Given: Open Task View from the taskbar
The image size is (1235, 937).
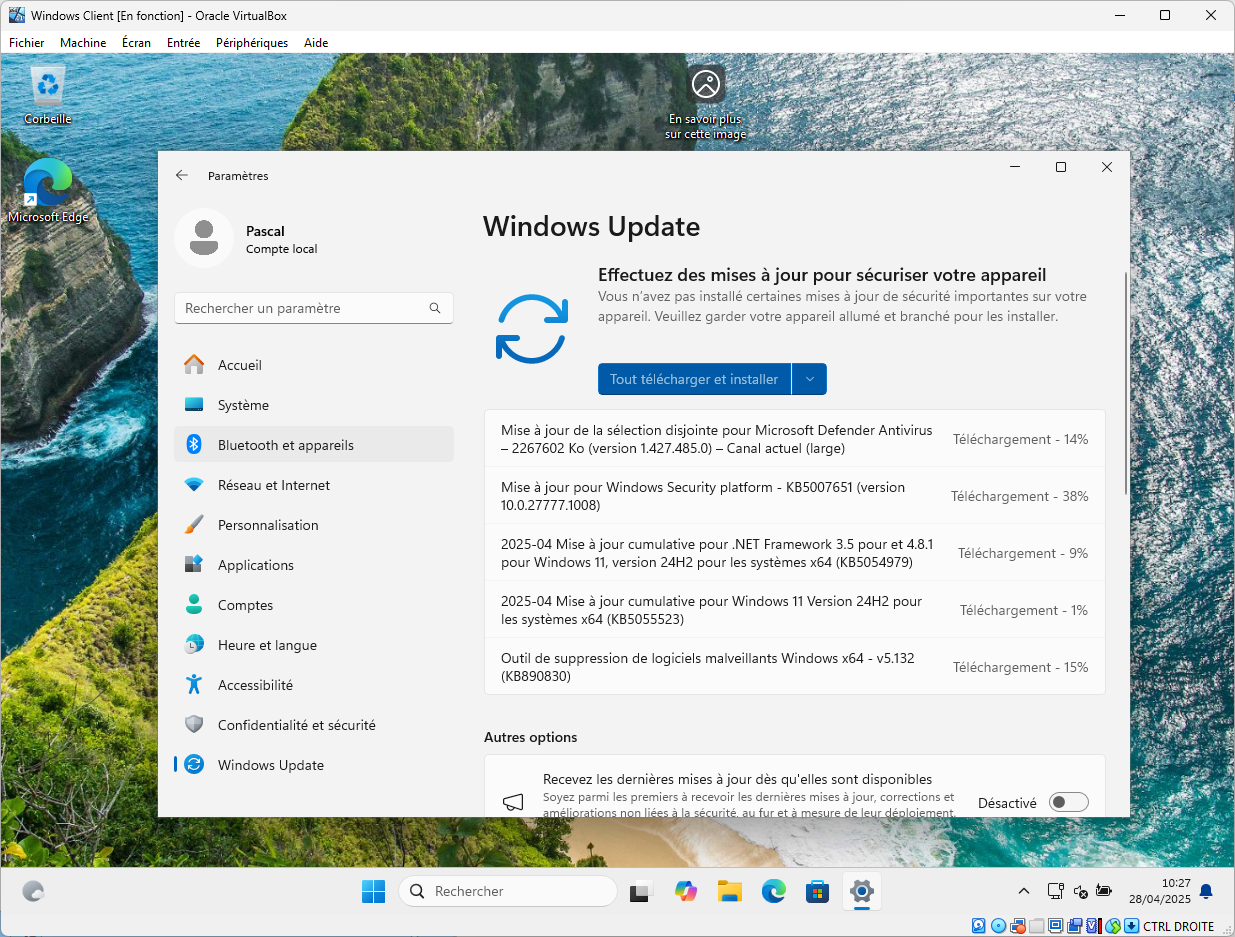Looking at the screenshot, I should click(641, 891).
